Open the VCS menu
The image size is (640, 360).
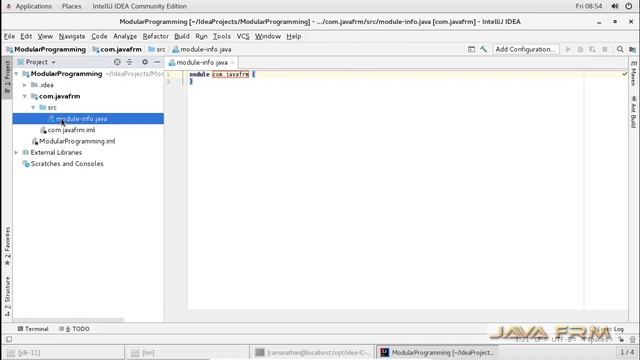pyautogui.click(x=243, y=36)
